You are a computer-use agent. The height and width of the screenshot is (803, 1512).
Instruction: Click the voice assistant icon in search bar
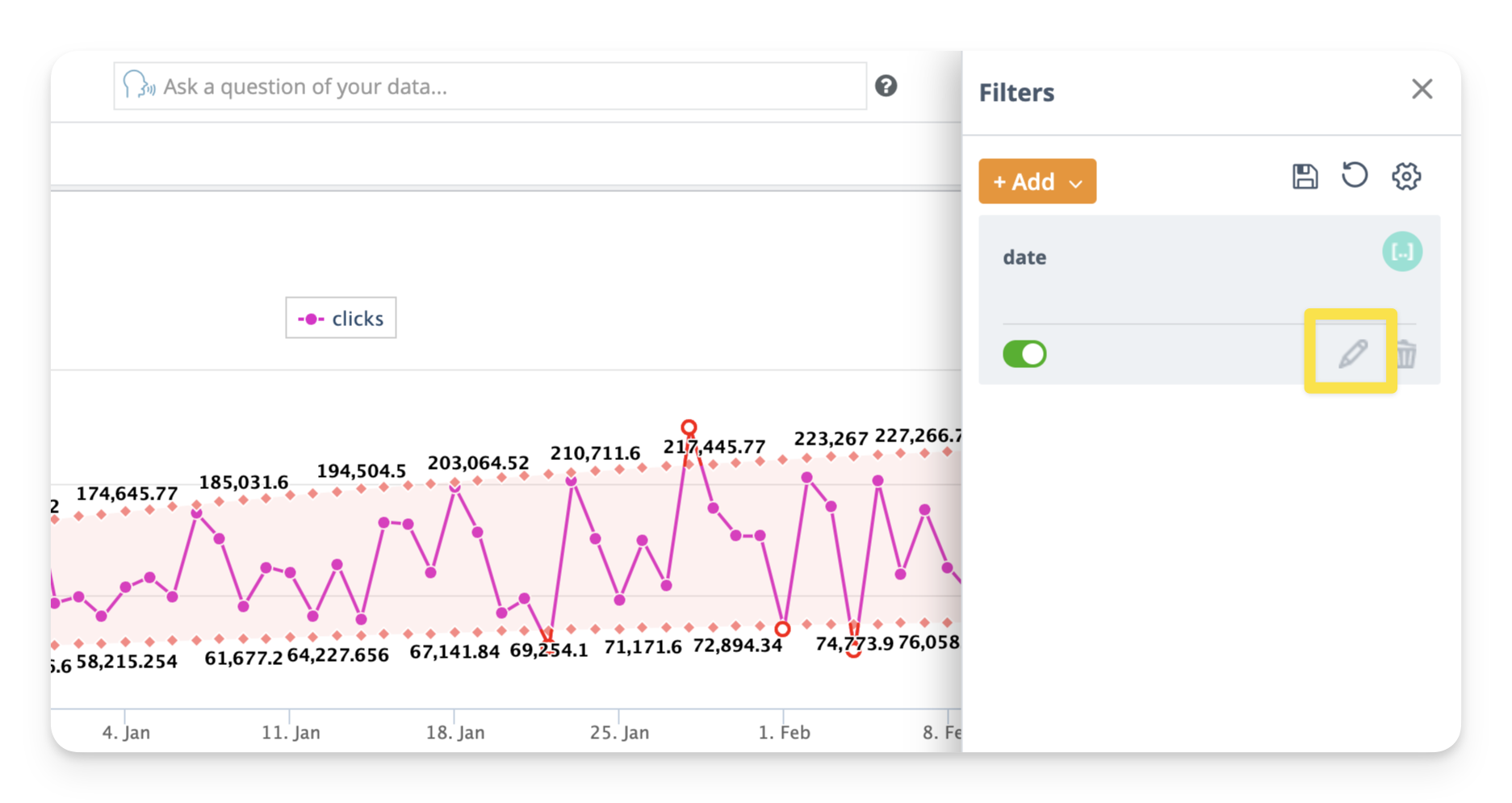(138, 85)
